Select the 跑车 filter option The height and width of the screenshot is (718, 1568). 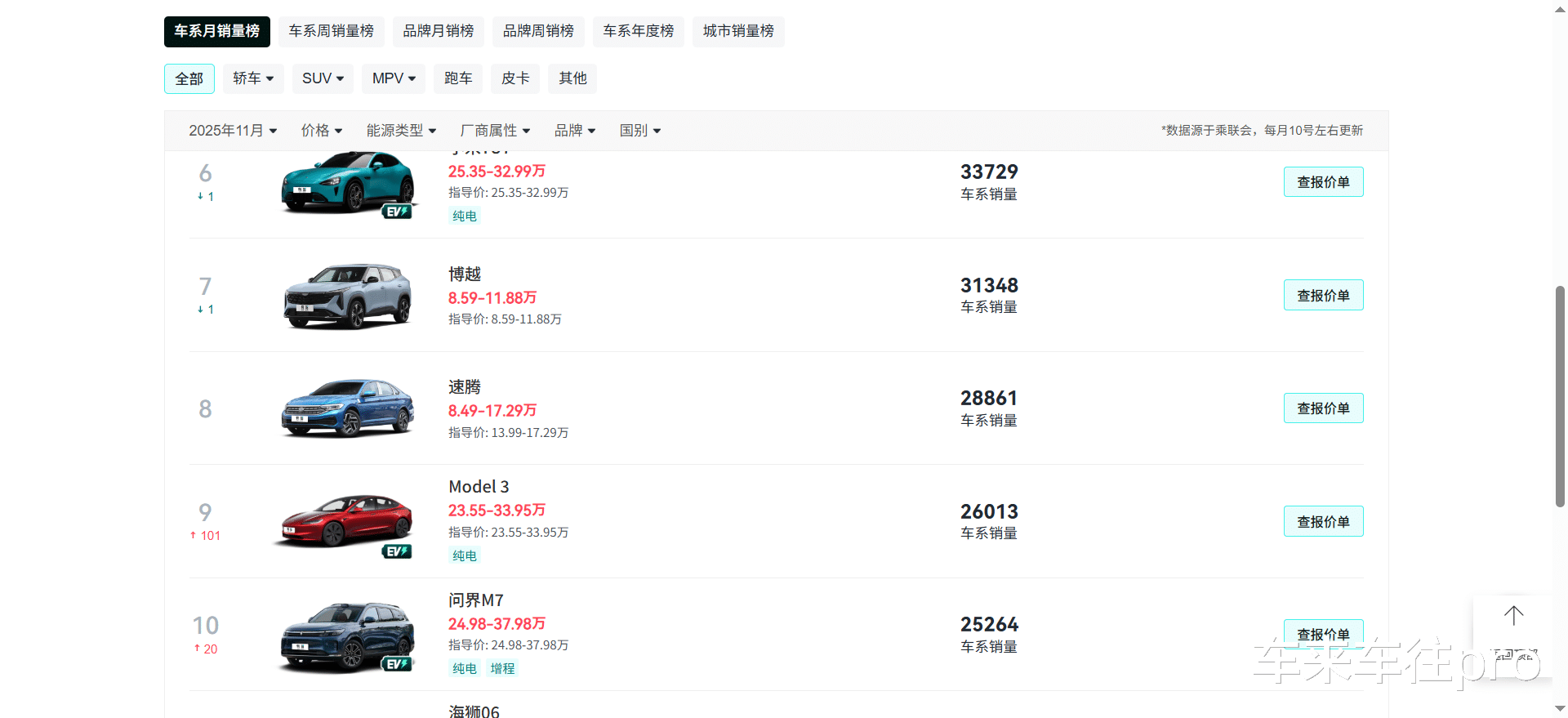(458, 78)
